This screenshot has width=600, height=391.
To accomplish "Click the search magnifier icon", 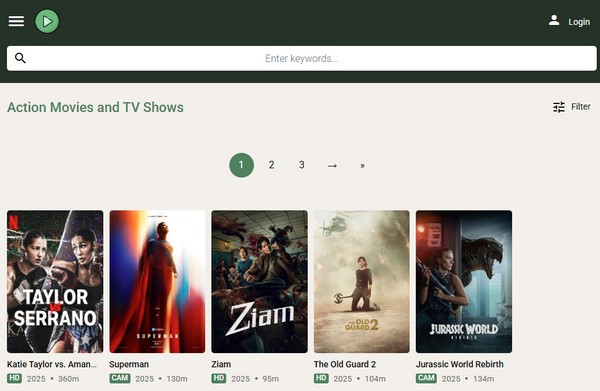I will (20, 58).
